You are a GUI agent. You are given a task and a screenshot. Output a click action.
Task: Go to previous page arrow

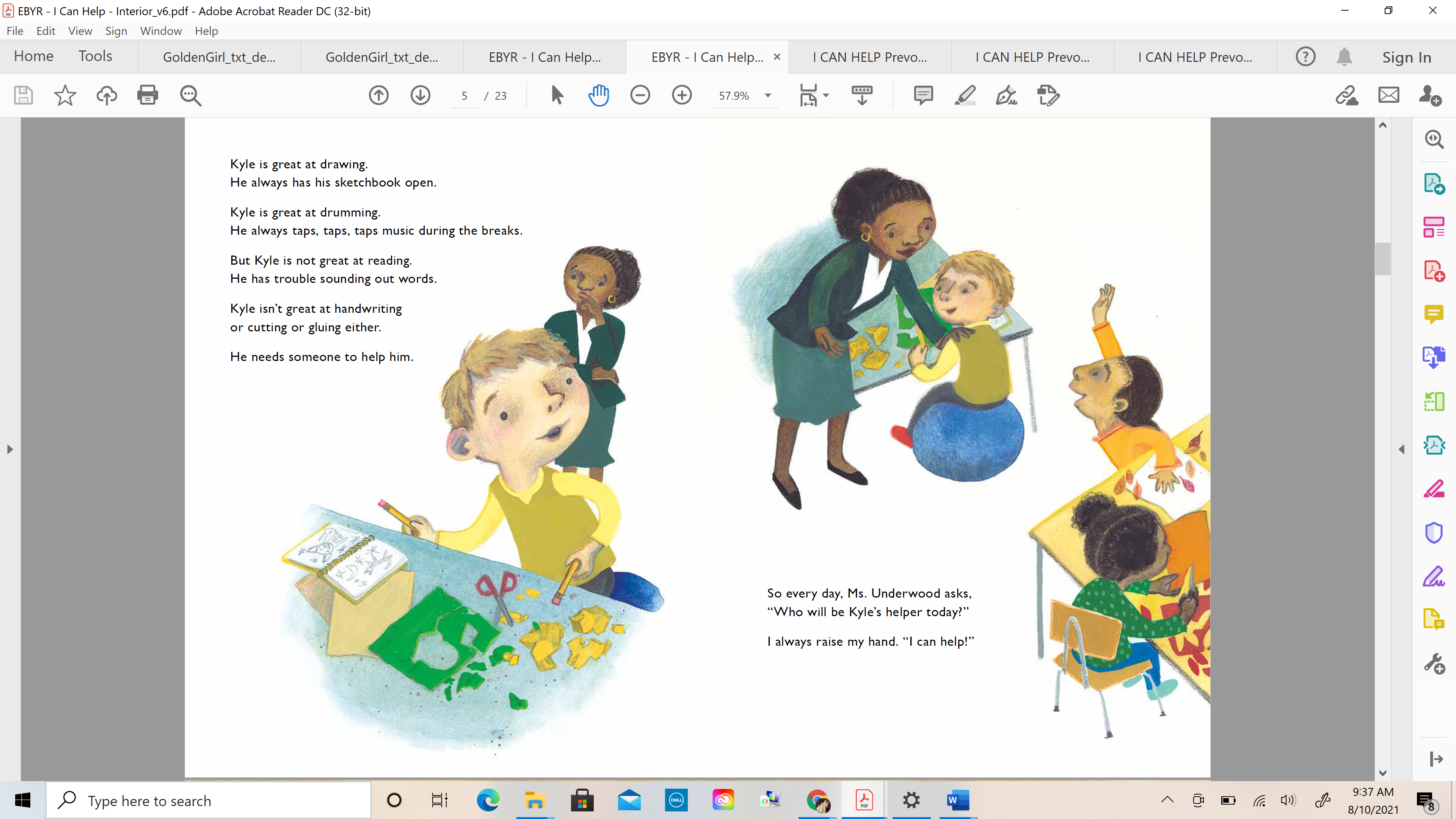coord(379,95)
